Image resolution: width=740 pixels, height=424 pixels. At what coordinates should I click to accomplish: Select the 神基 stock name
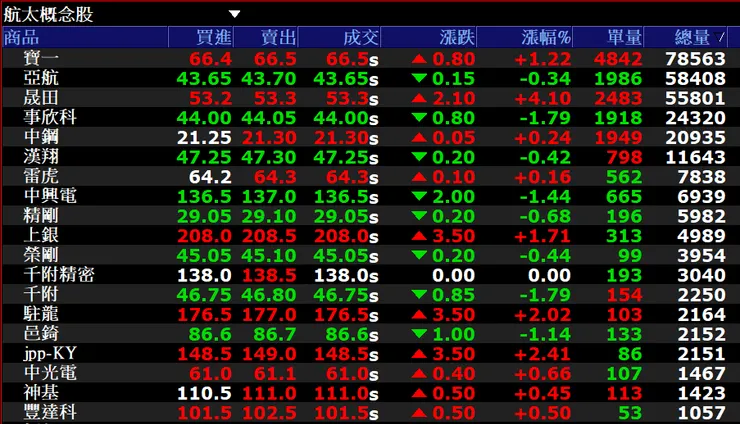tap(42, 393)
